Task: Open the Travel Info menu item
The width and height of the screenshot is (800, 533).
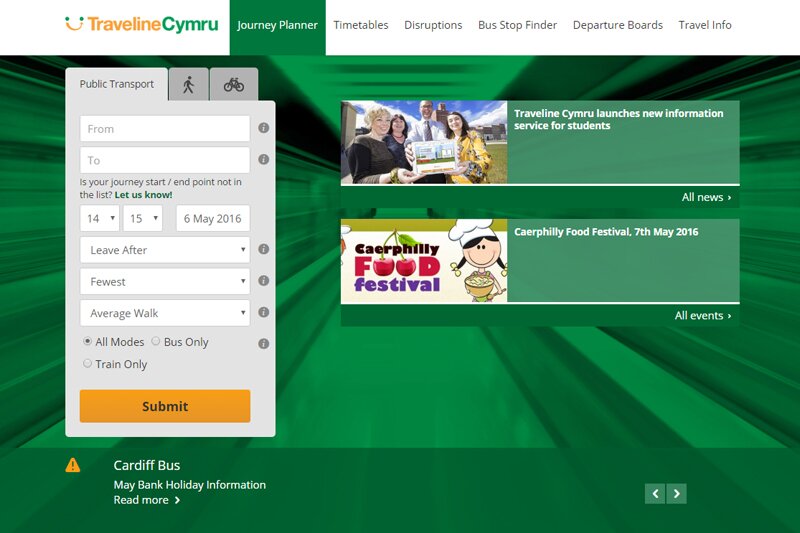Action: (705, 25)
